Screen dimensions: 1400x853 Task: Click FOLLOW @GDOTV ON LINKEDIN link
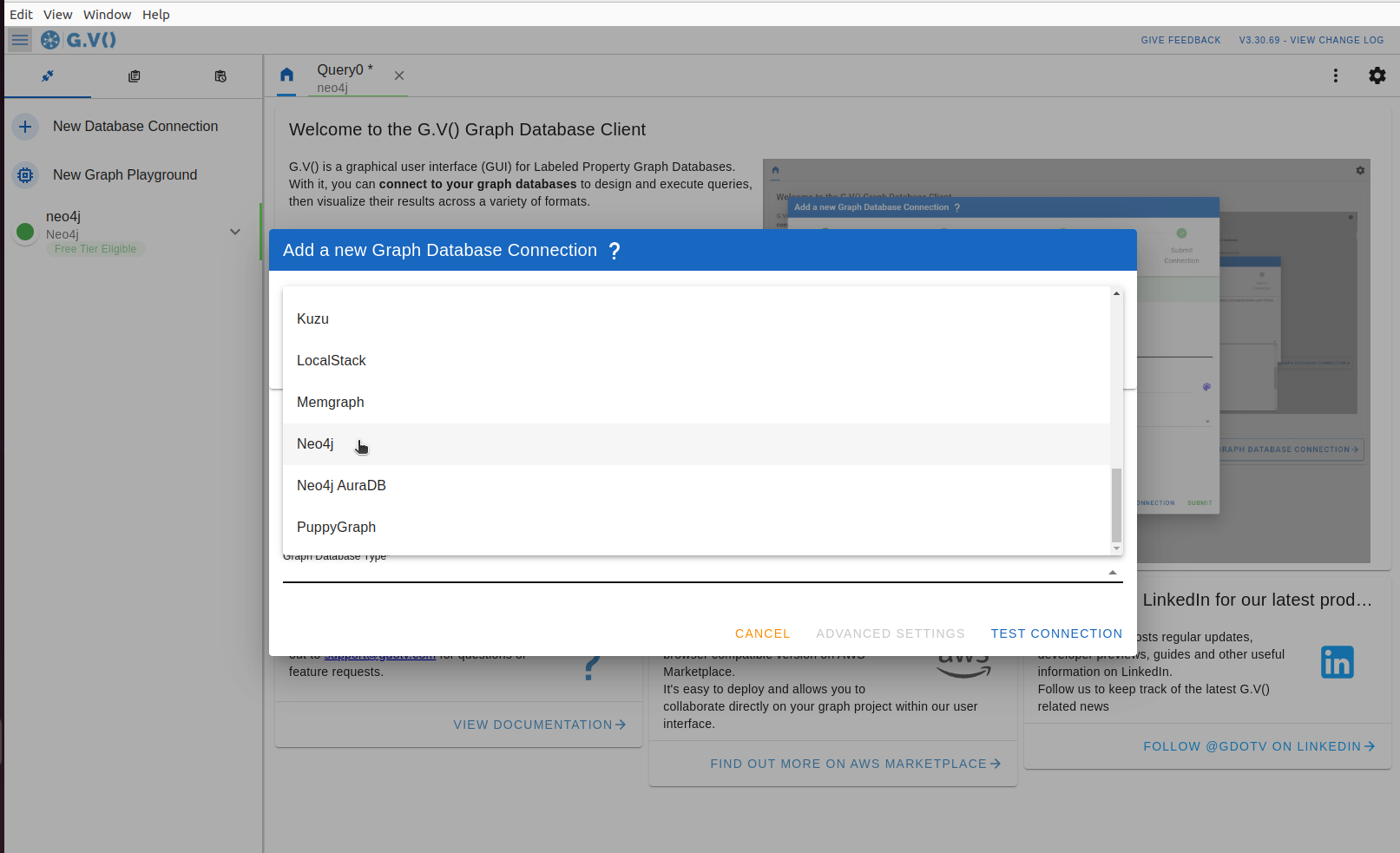point(1259,746)
